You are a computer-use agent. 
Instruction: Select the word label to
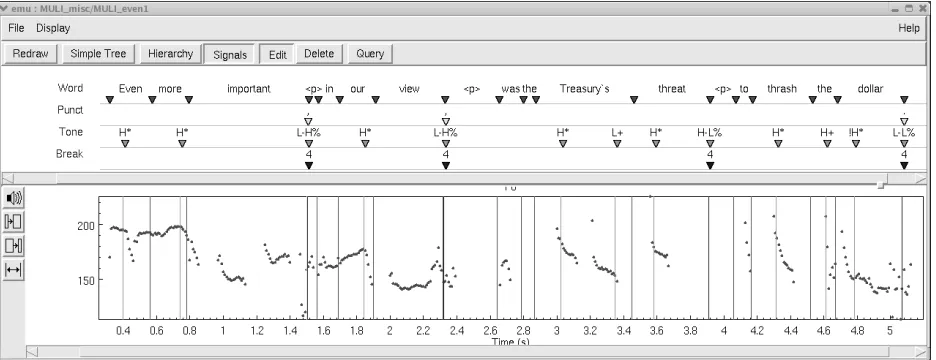tap(744, 89)
